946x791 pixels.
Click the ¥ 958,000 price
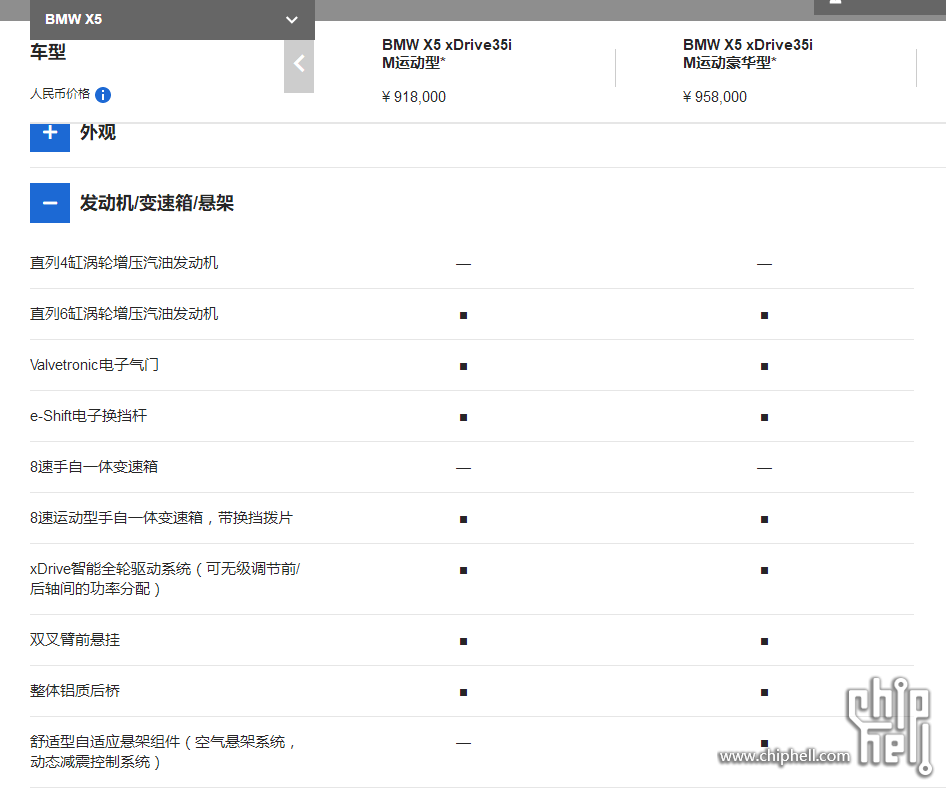tap(715, 97)
